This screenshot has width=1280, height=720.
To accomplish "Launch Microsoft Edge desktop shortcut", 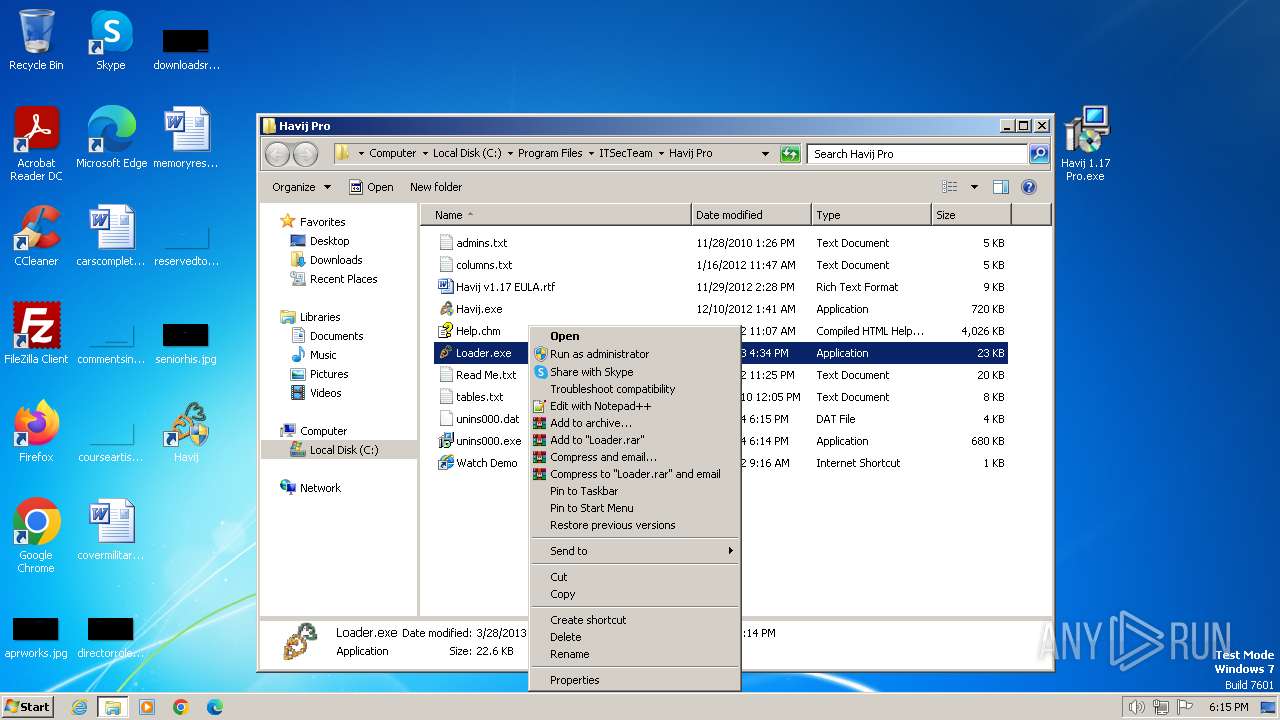I will pyautogui.click(x=111, y=138).
